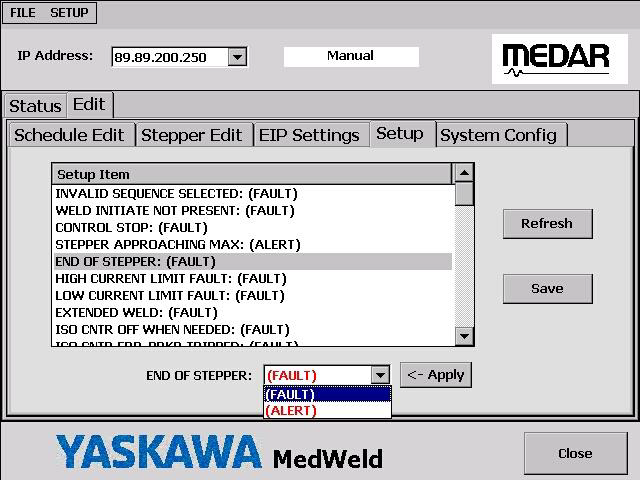Go to the EIP Settings tab

click(311, 135)
